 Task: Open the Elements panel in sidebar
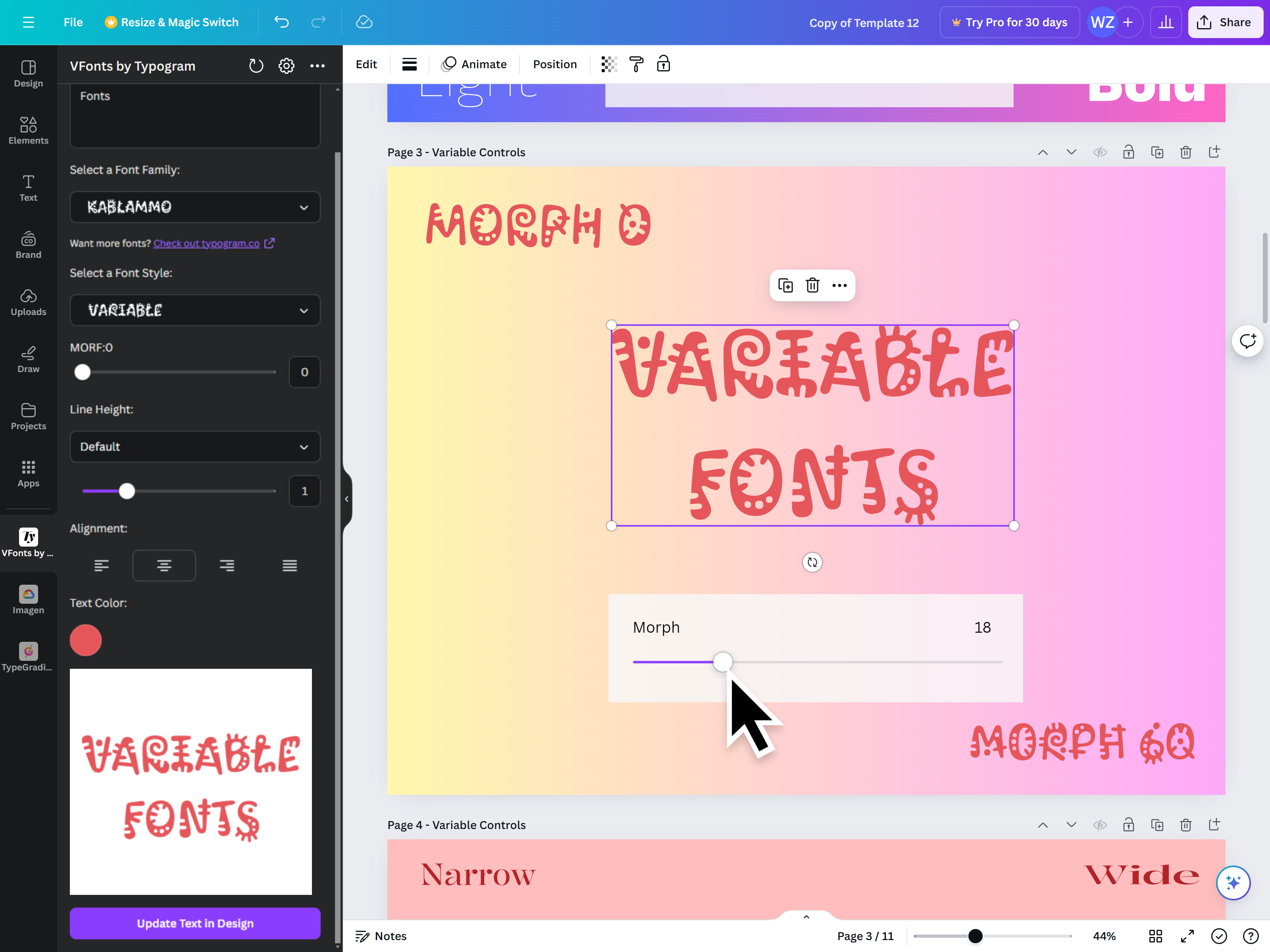pos(28,130)
